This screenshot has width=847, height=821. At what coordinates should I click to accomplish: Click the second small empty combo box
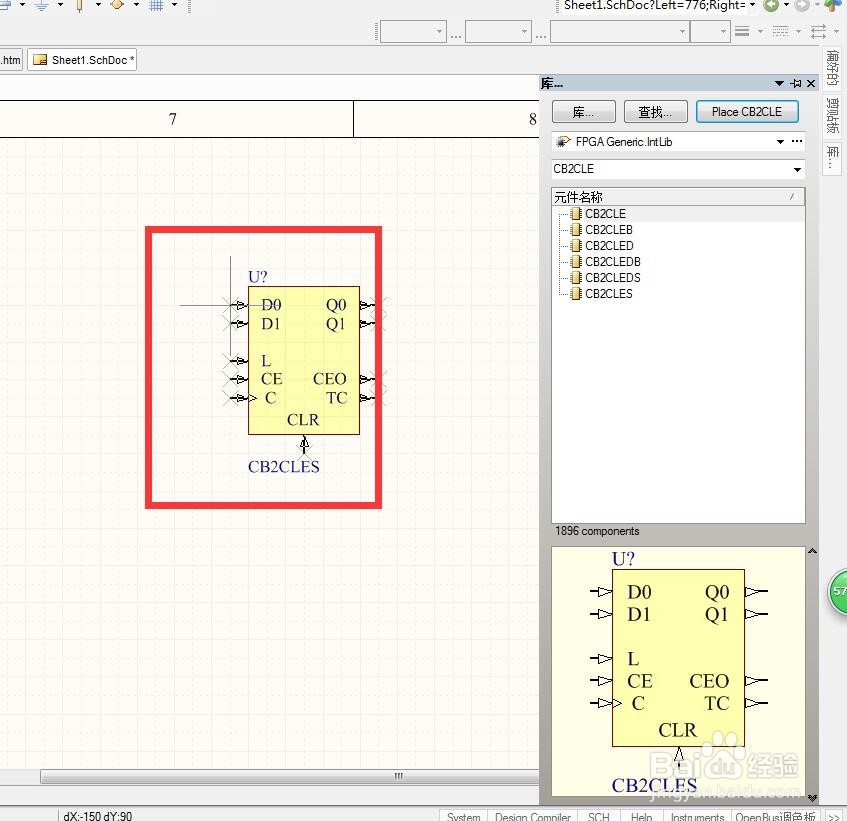pyautogui.click(x=498, y=32)
